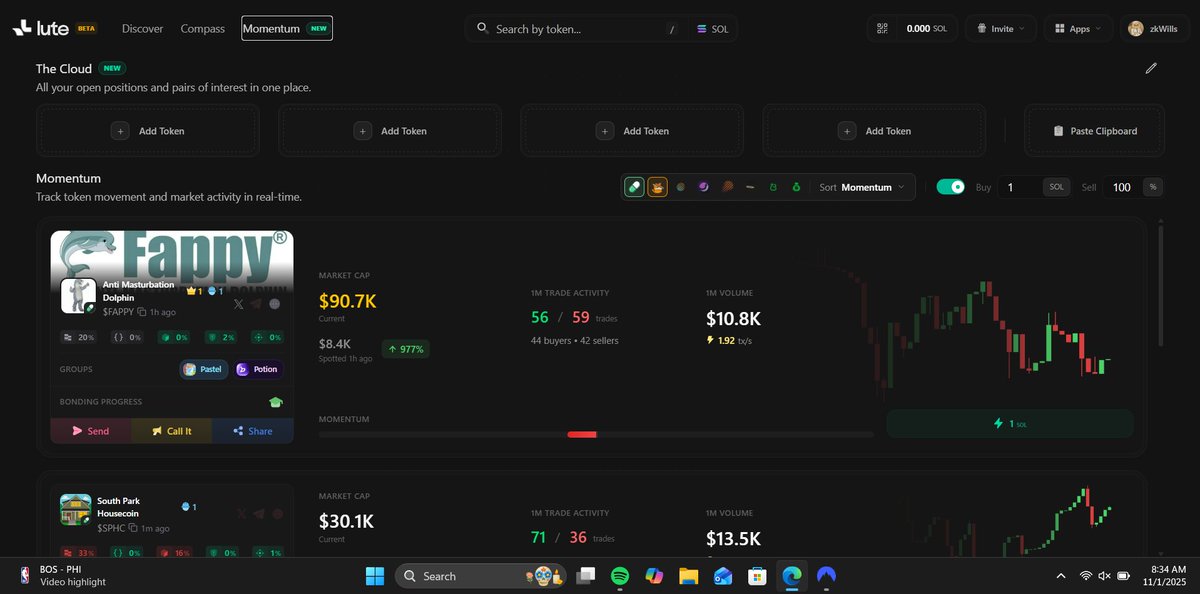Toggle the pill (pump) launchpad filter
This screenshot has width=1200, height=594.
[634, 187]
